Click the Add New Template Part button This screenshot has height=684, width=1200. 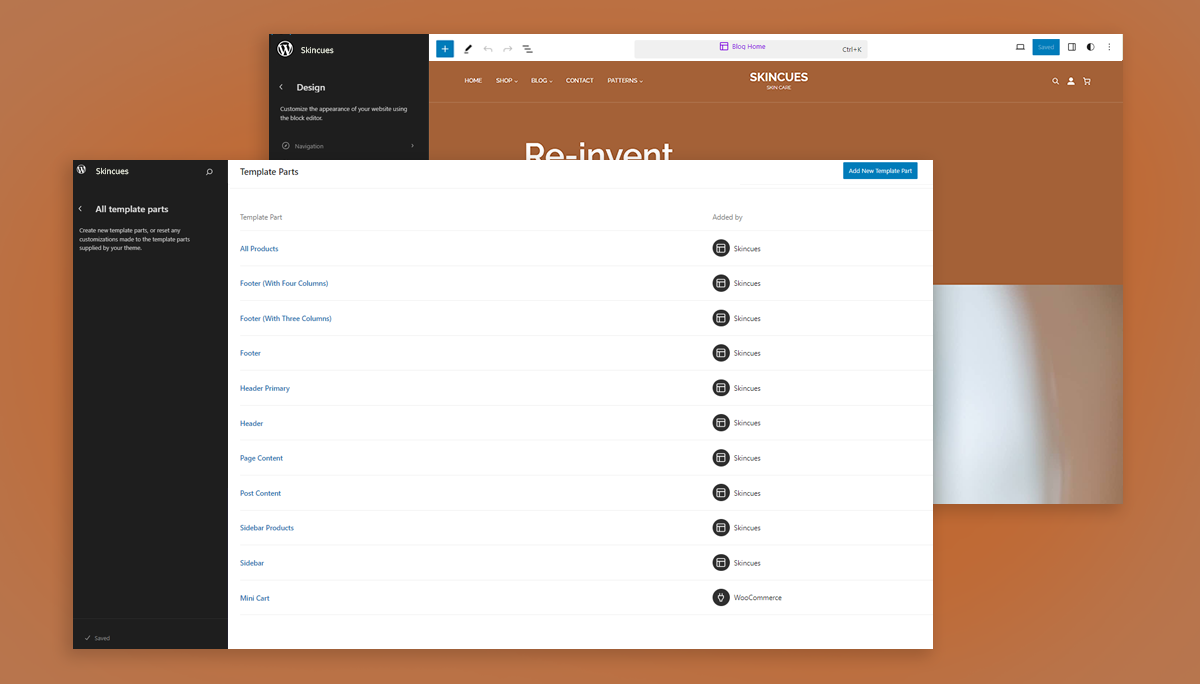880,170
